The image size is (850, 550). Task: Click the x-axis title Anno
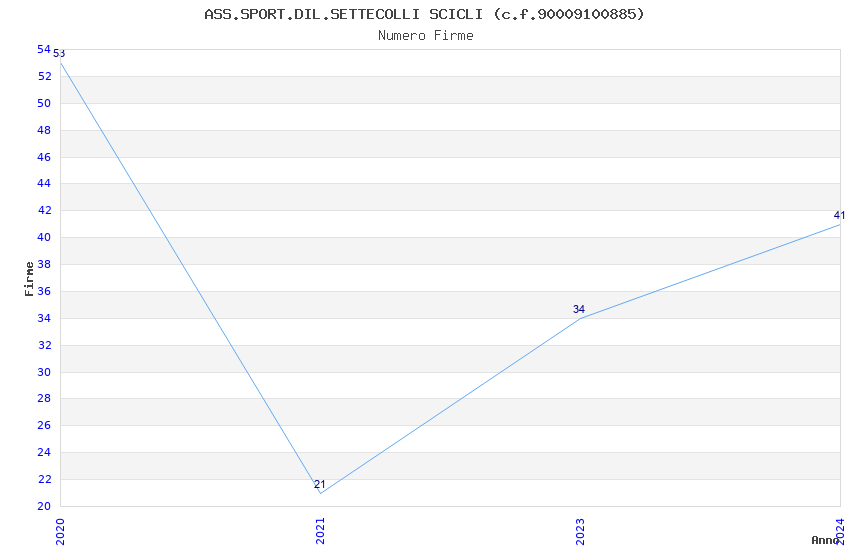pyautogui.click(x=825, y=540)
